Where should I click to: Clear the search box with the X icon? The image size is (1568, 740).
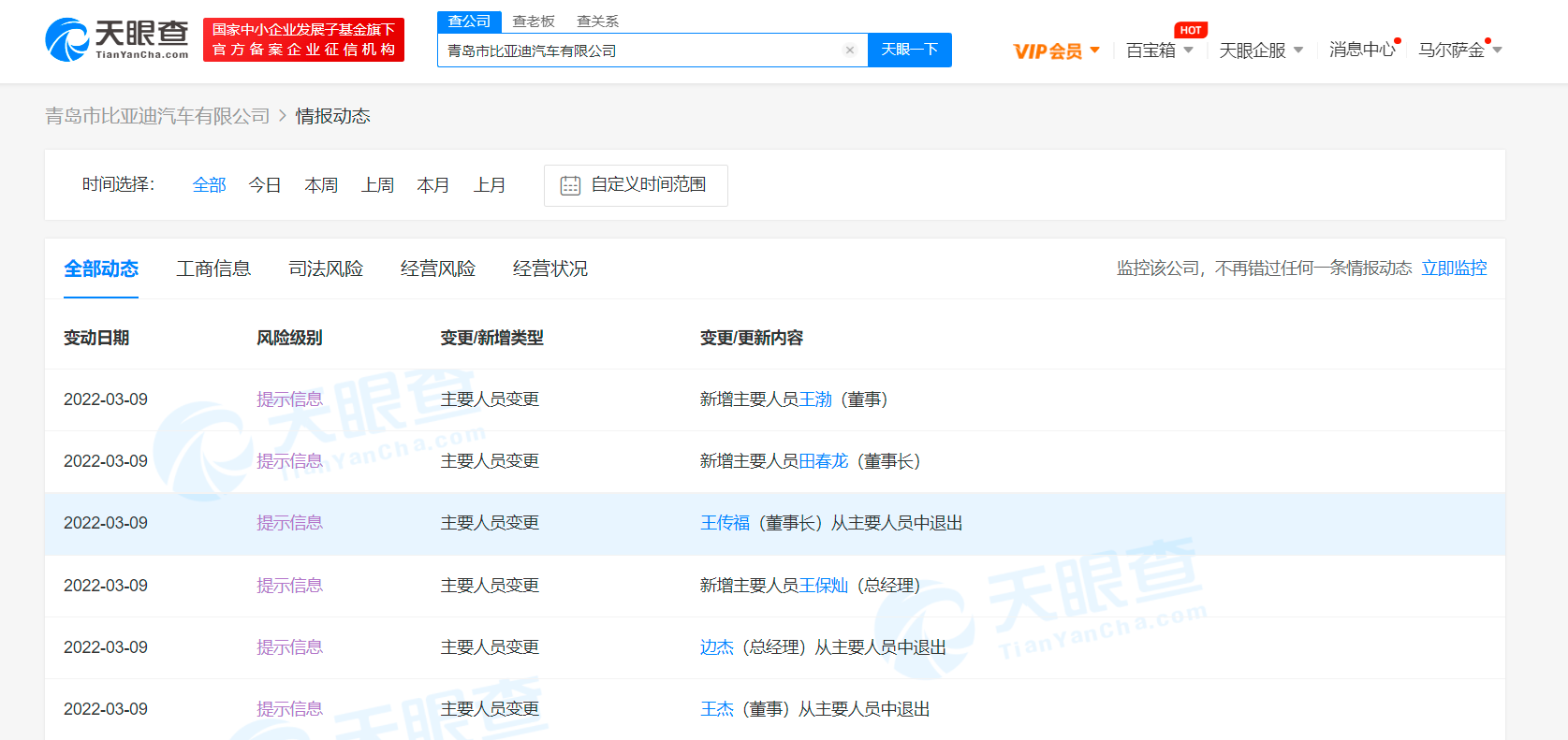(x=849, y=51)
